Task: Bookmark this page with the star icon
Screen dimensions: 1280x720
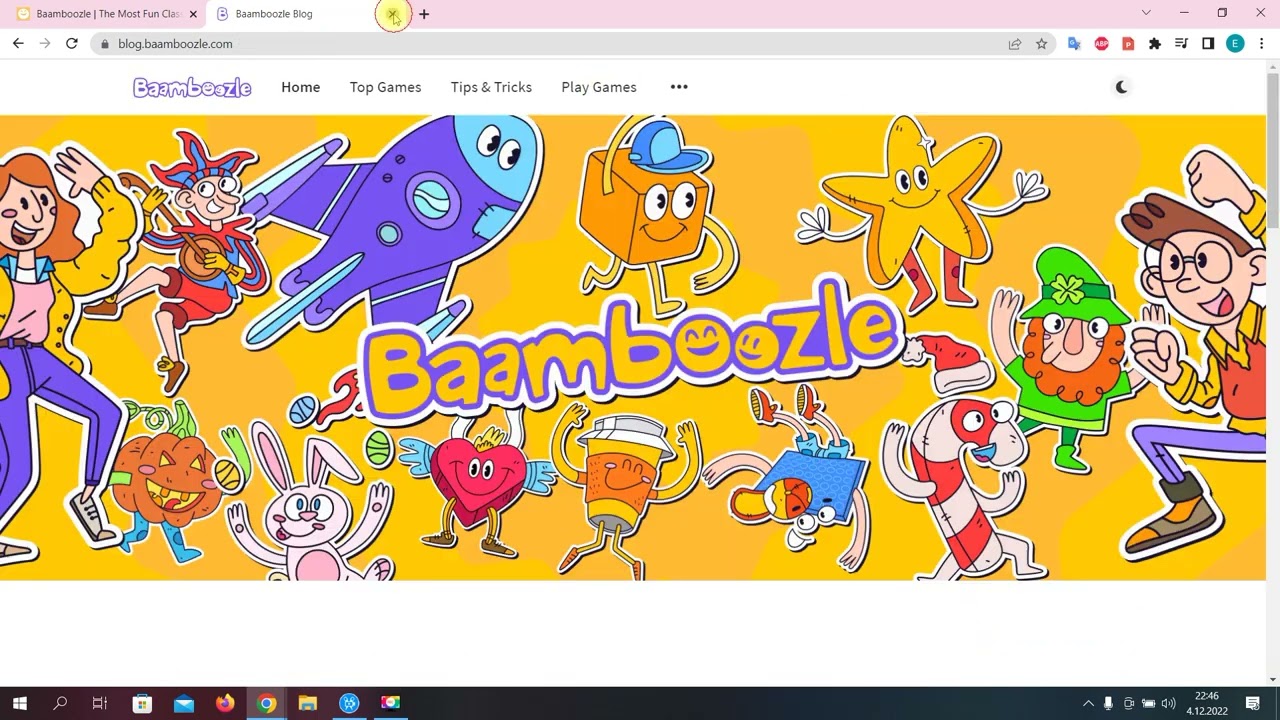Action: (1041, 44)
